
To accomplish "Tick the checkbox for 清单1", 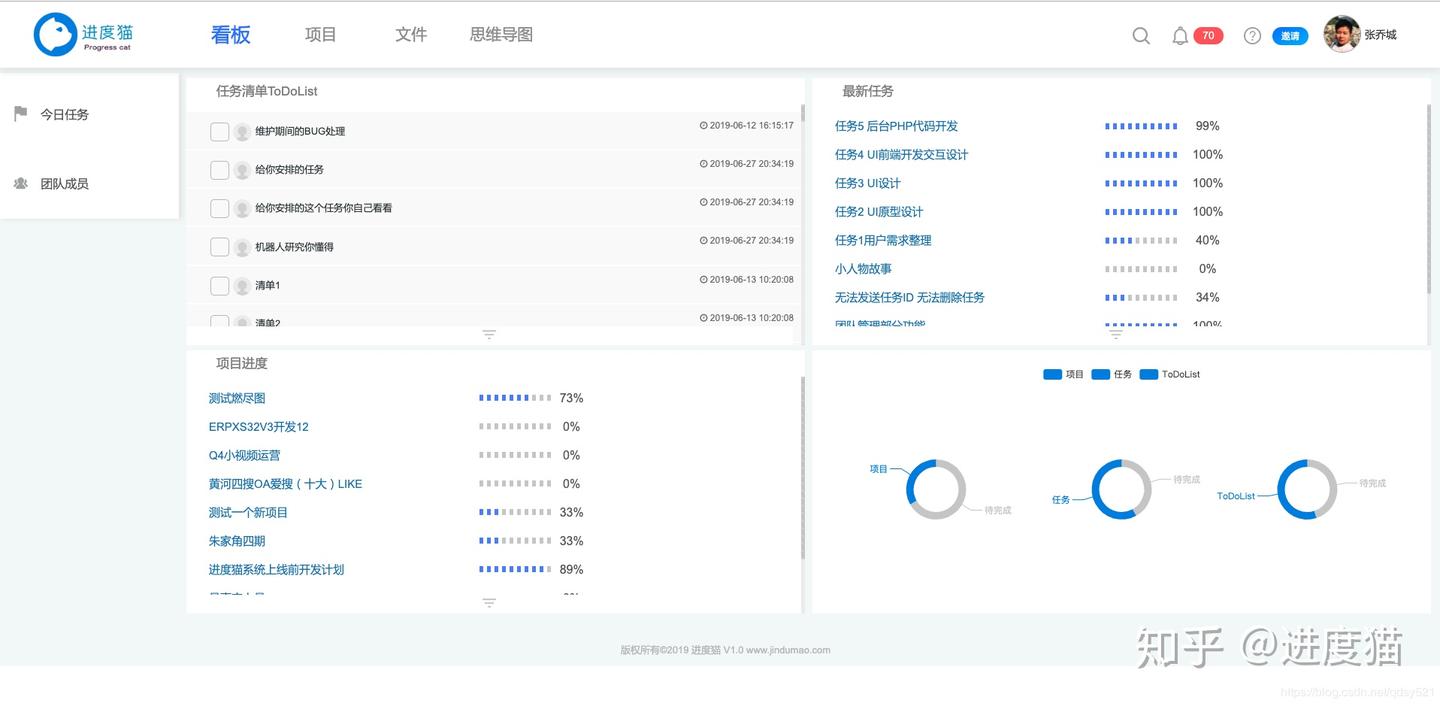I will 219,285.
